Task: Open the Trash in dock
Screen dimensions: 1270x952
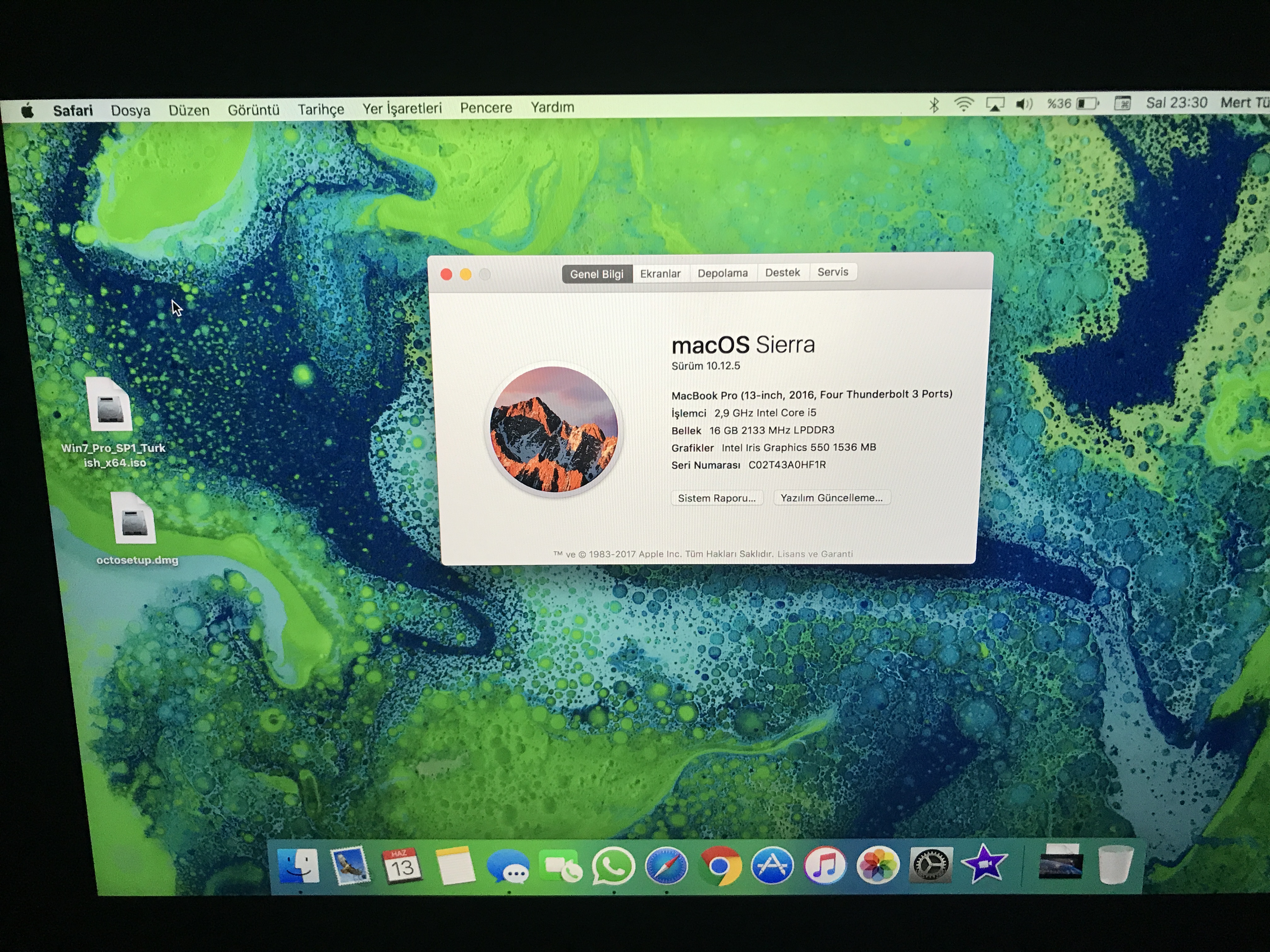Action: 1116,865
